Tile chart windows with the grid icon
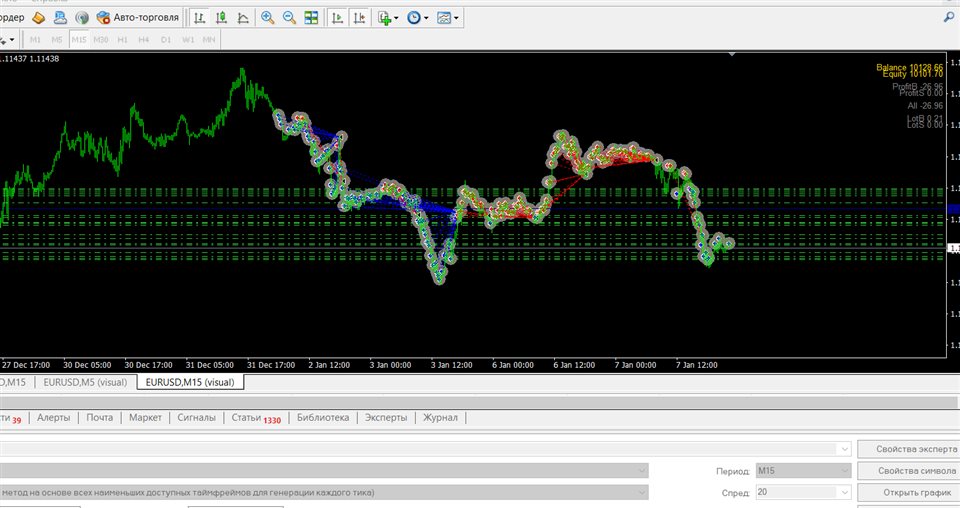Image resolution: width=960 pixels, height=508 pixels. (x=311, y=17)
